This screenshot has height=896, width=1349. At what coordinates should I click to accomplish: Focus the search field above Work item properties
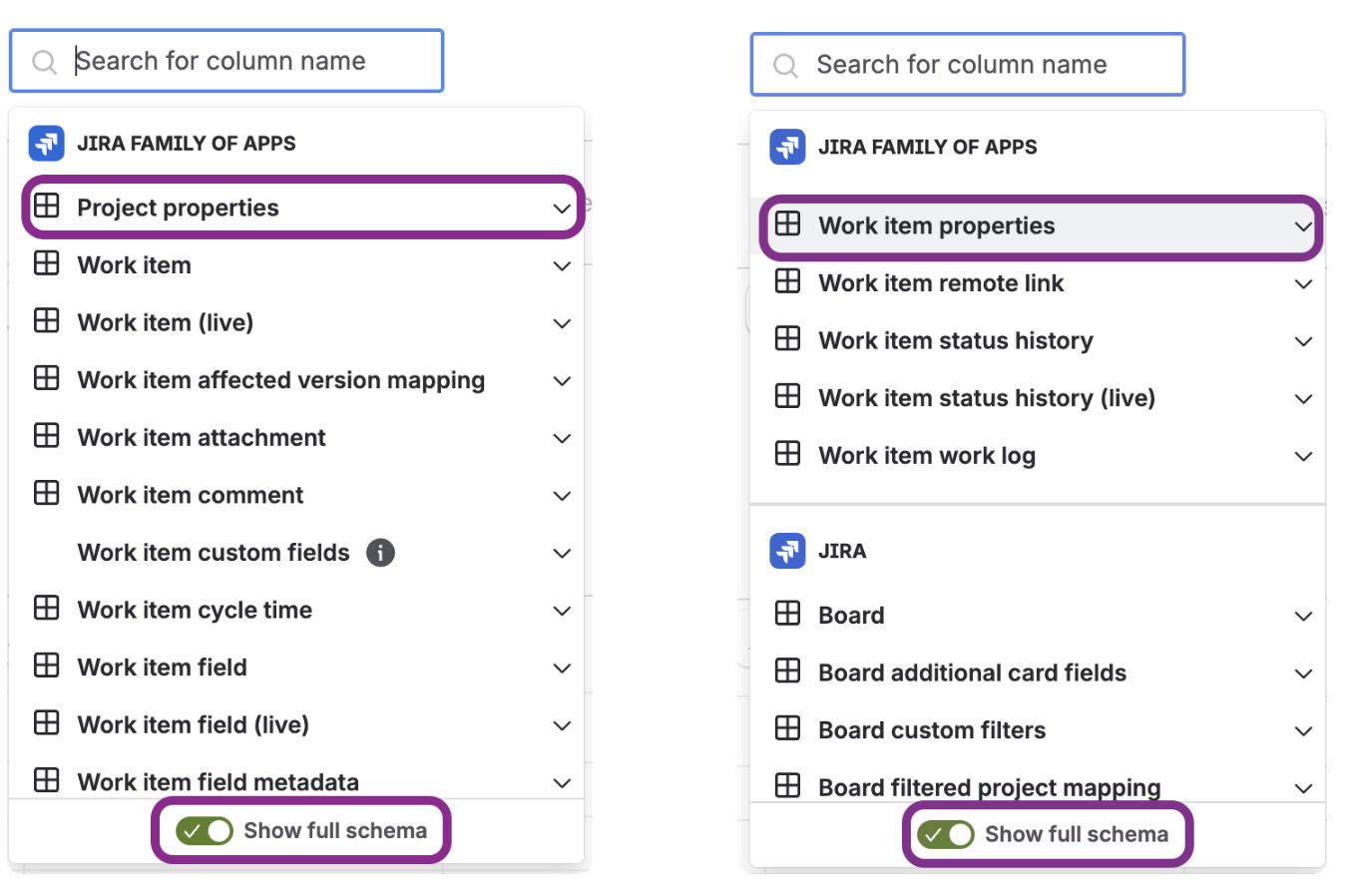968,65
